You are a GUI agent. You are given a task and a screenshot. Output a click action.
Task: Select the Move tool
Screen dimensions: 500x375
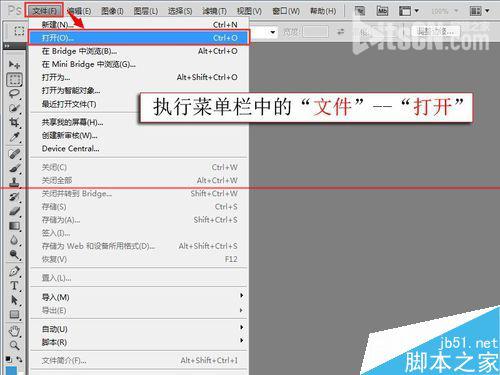coord(14,64)
